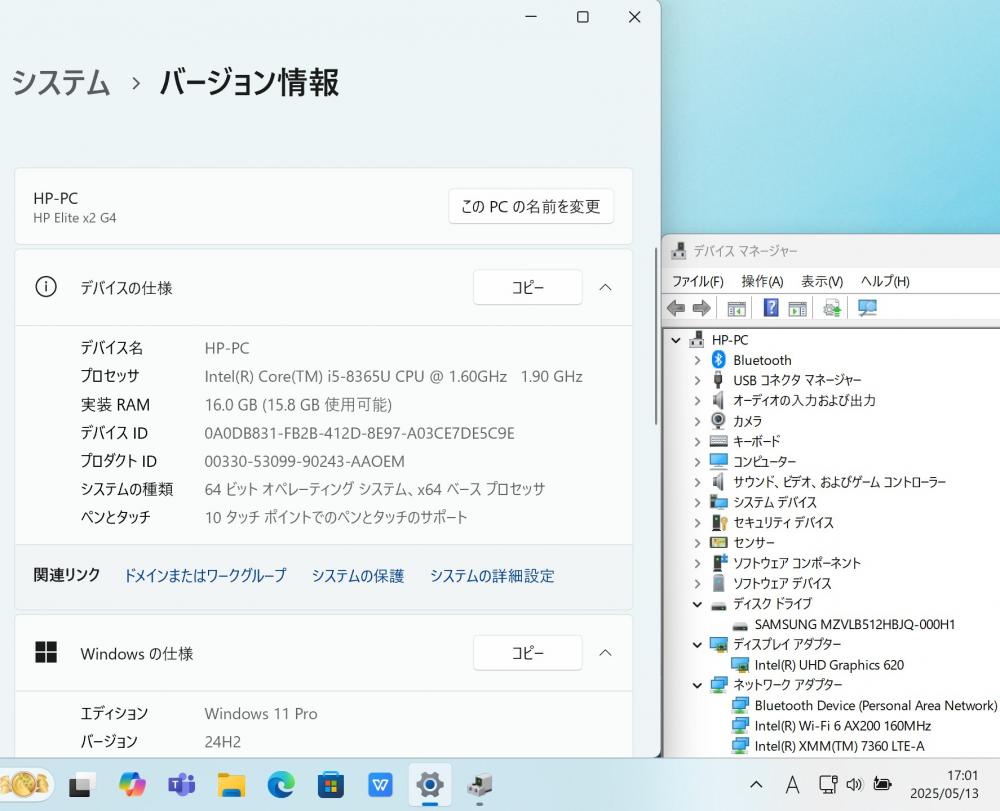Viewport: 1000px width, 811px height.
Task: Click the IME input mode 'A' tray icon
Action: tap(792, 785)
